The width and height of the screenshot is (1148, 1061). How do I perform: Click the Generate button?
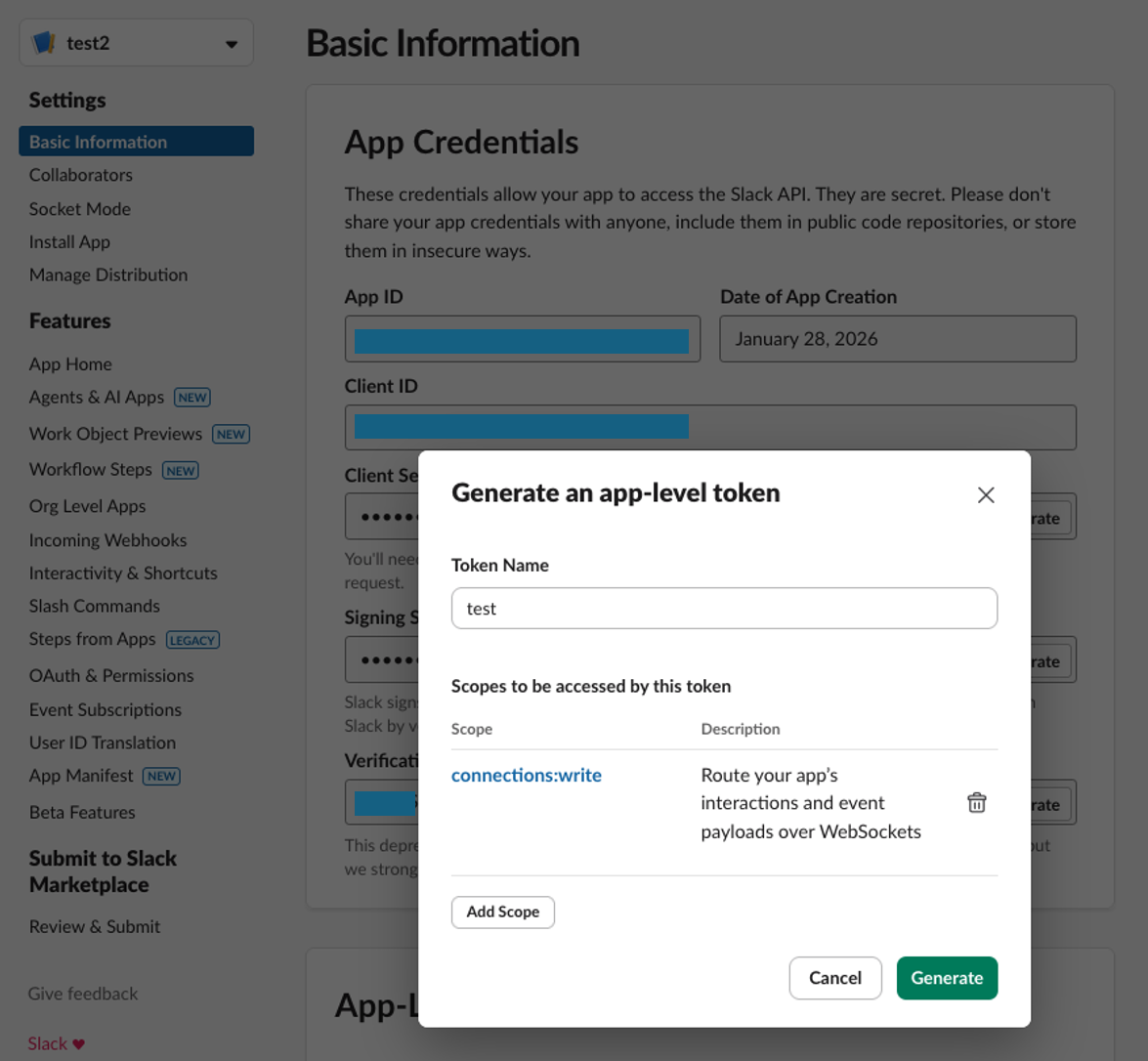(946, 978)
